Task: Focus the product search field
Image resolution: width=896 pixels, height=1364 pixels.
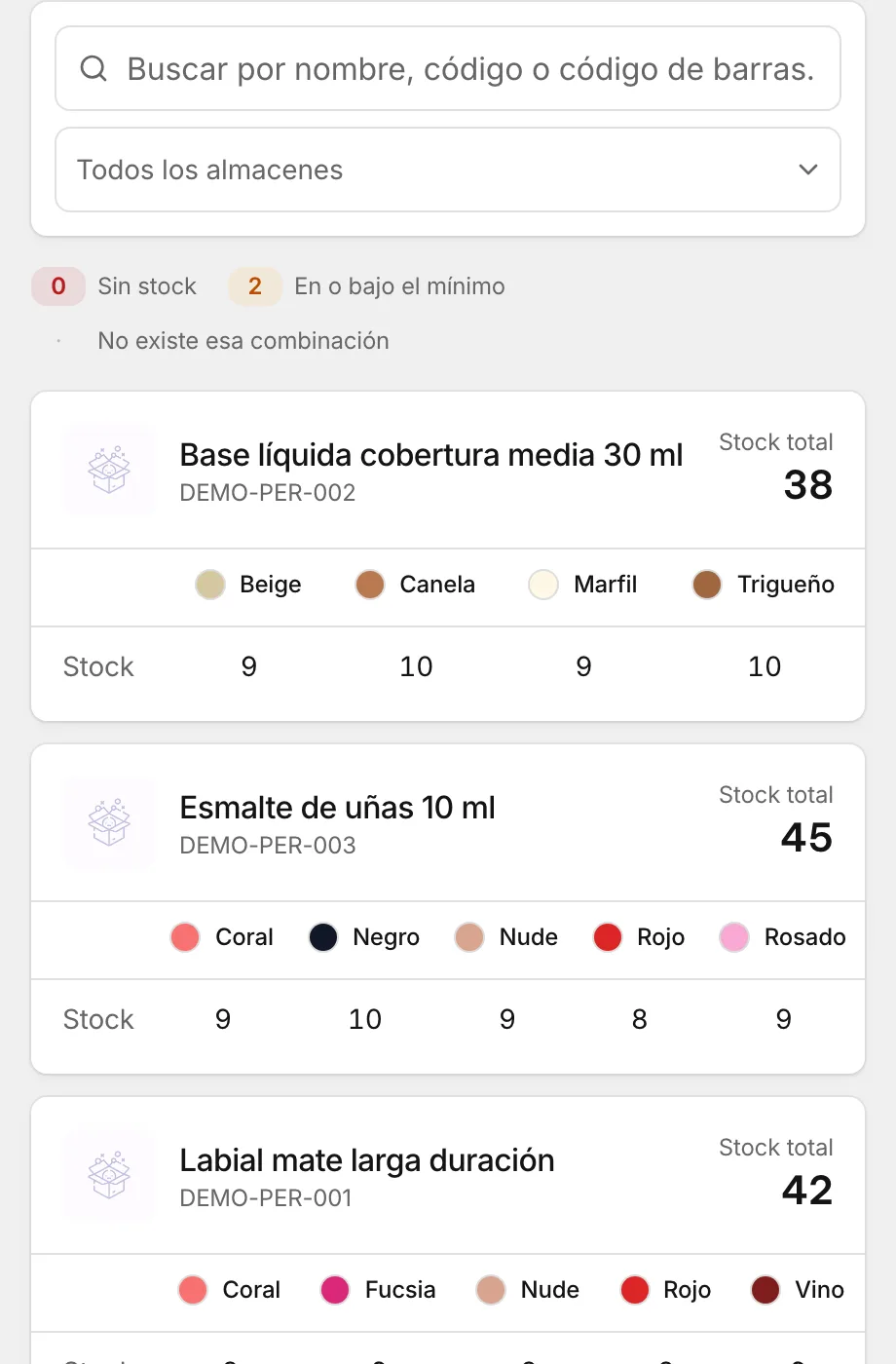Action: click(448, 68)
